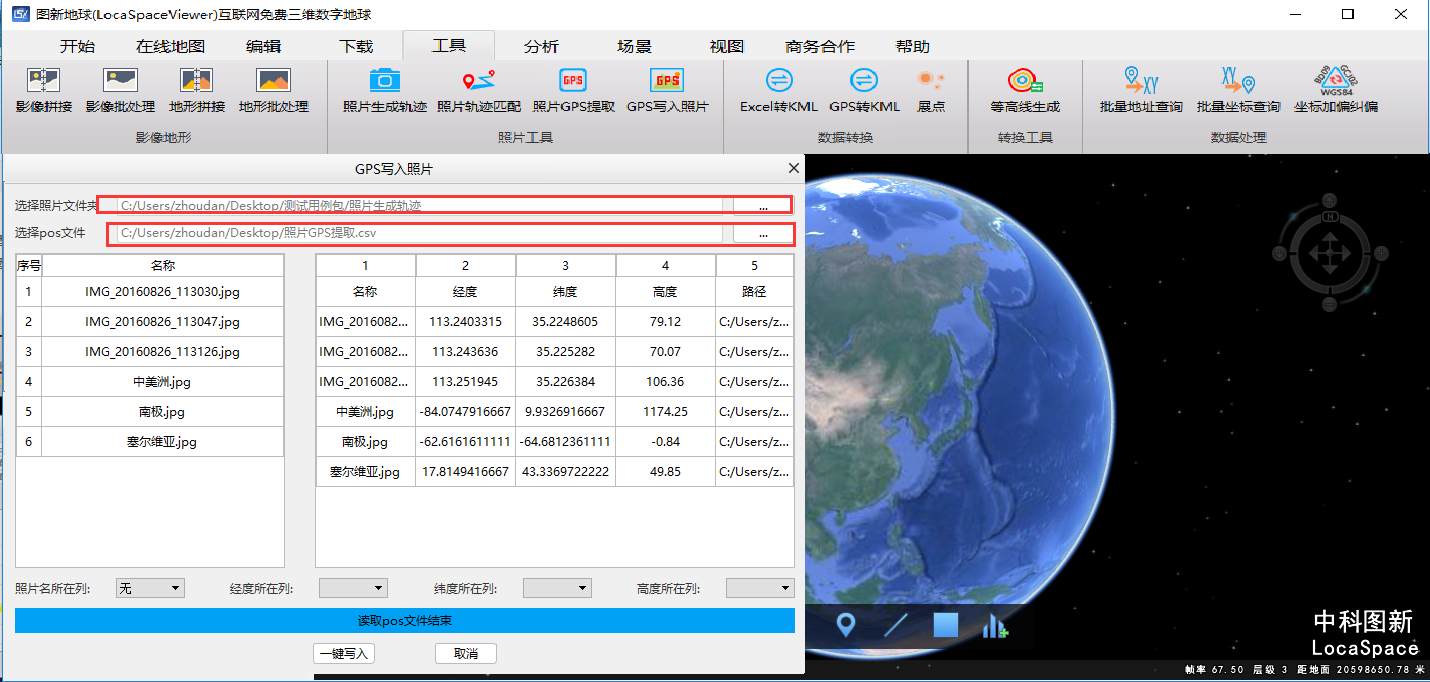Select 南极.jpg in photo list row 5
This screenshot has height=682, width=1430.
click(162, 412)
